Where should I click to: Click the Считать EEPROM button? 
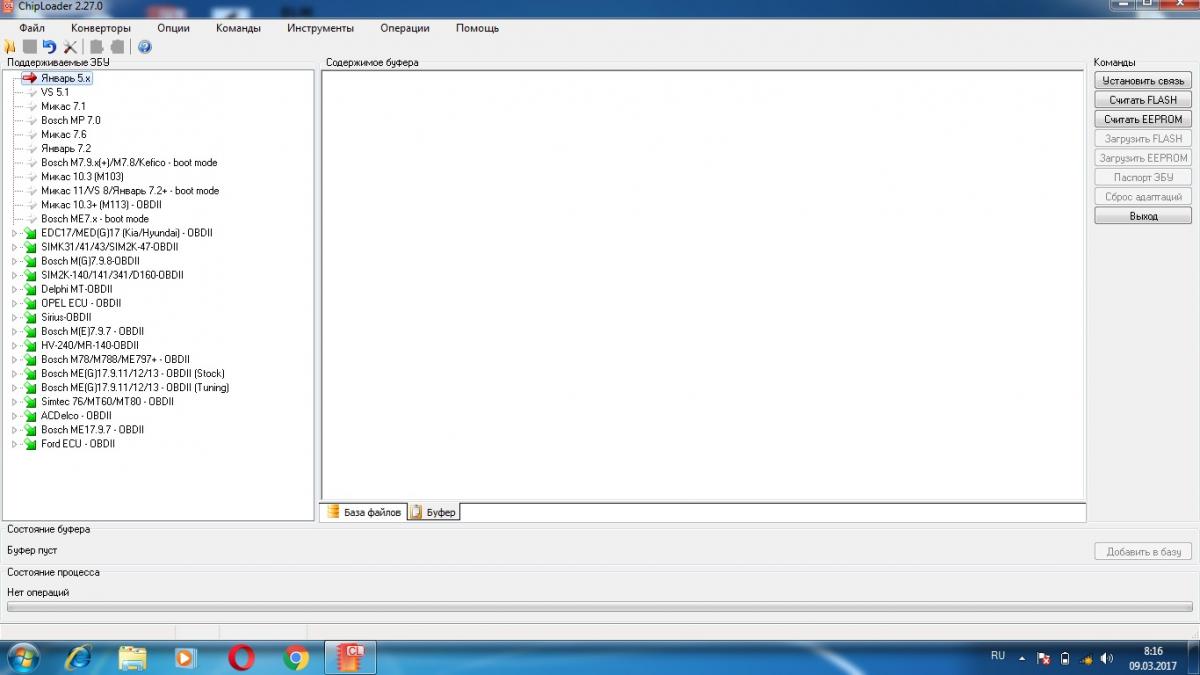[x=1143, y=119]
